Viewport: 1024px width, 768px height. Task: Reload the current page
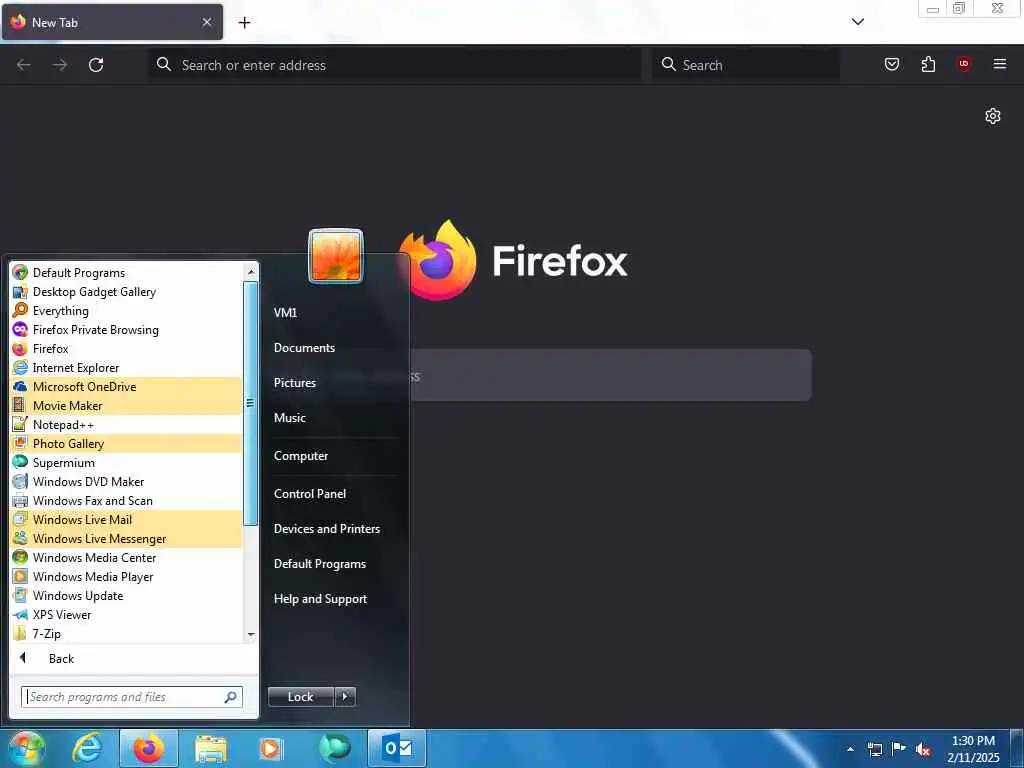coord(96,65)
